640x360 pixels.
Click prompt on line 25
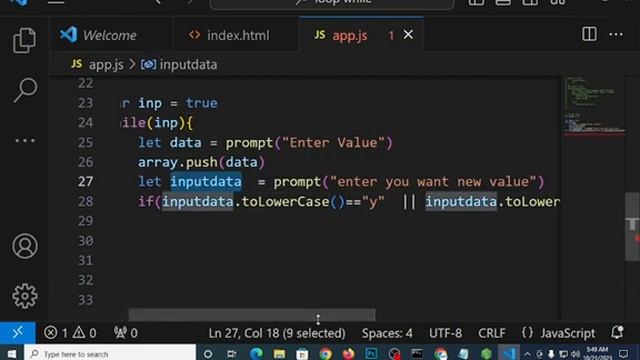tap(249, 143)
